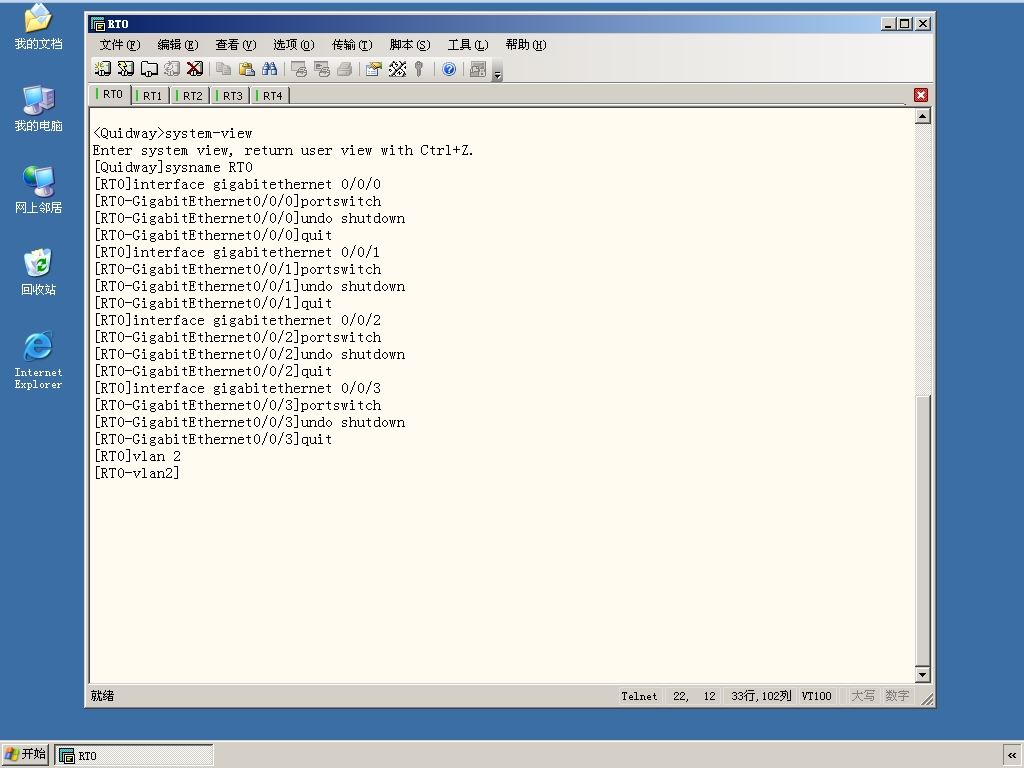
Task: Click the grayed-out Reconnect toolbar icon
Action: (x=172, y=69)
